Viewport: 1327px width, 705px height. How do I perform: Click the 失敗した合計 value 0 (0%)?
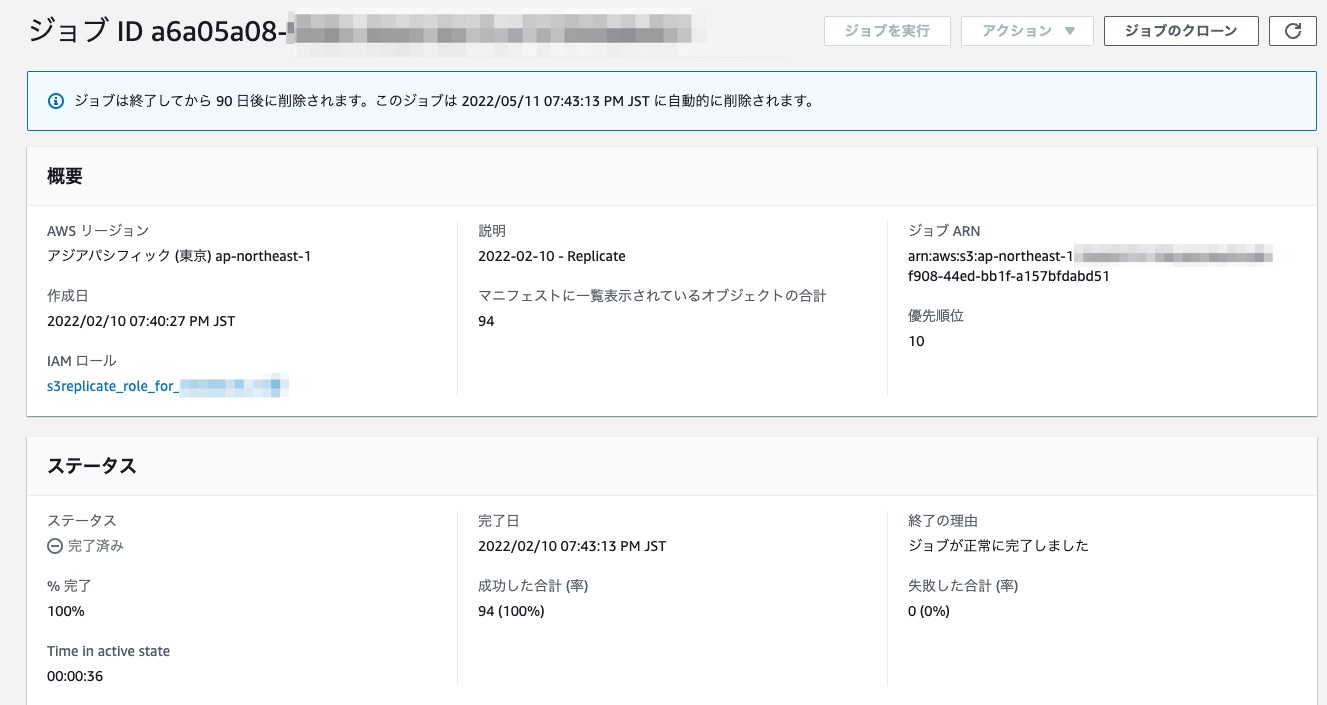point(928,611)
